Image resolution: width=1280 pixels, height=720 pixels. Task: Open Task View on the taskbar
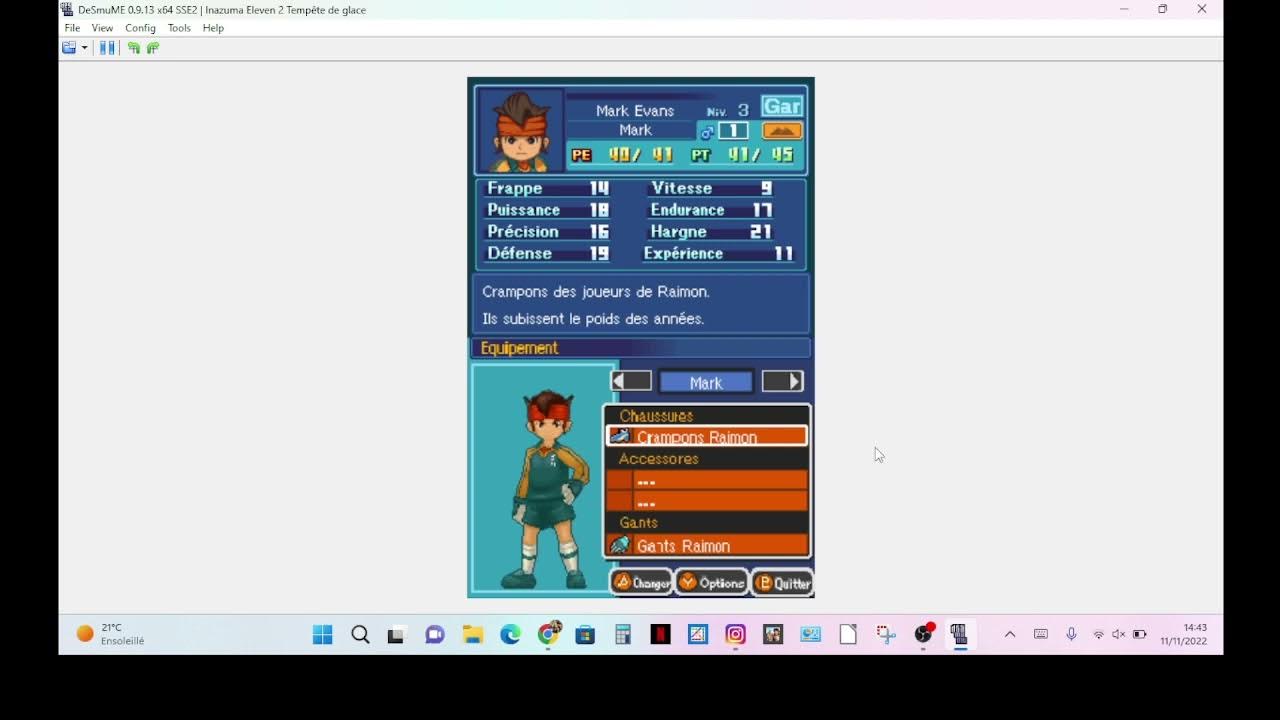(x=396, y=634)
